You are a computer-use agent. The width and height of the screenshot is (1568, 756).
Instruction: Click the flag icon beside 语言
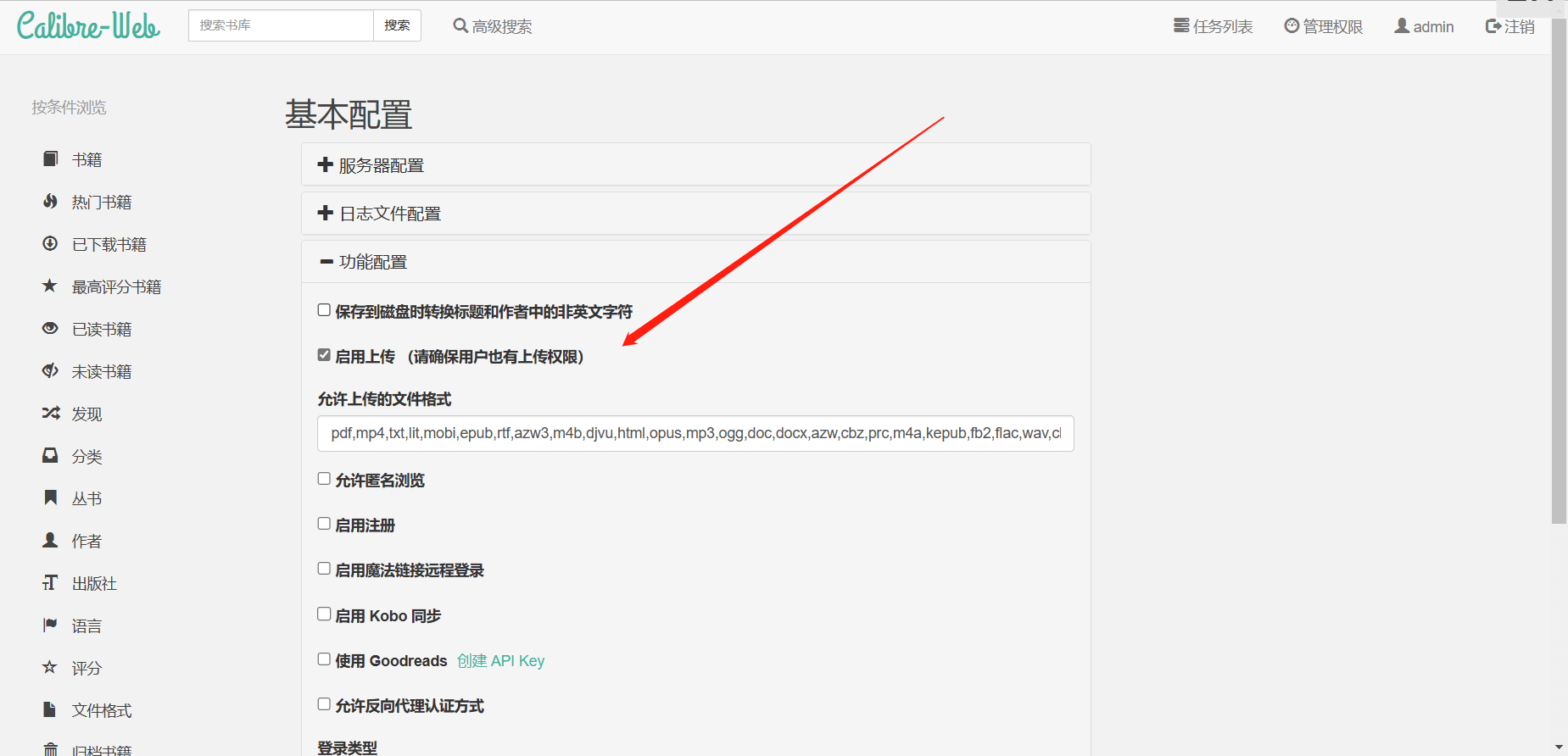pyautogui.click(x=51, y=625)
